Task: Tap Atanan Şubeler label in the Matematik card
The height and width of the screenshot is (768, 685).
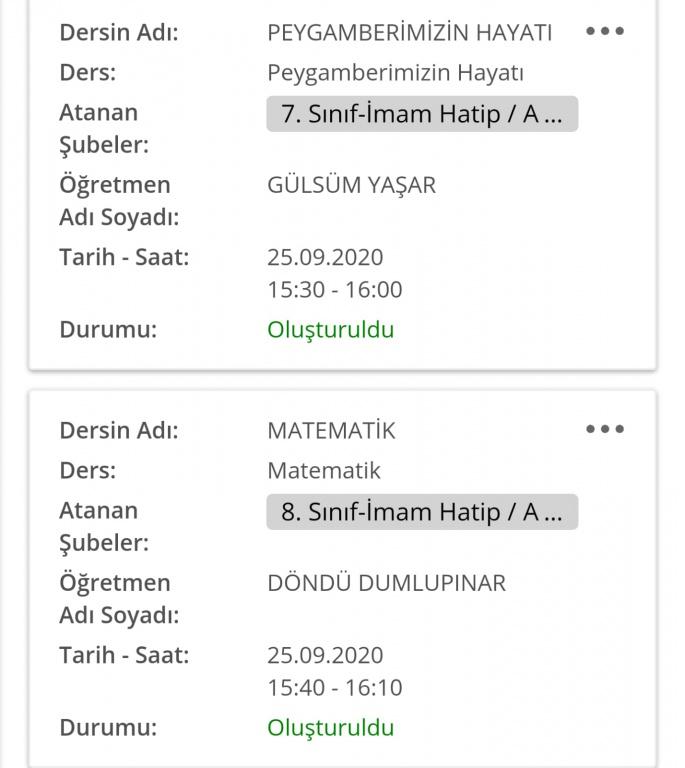Action: click(x=103, y=526)
